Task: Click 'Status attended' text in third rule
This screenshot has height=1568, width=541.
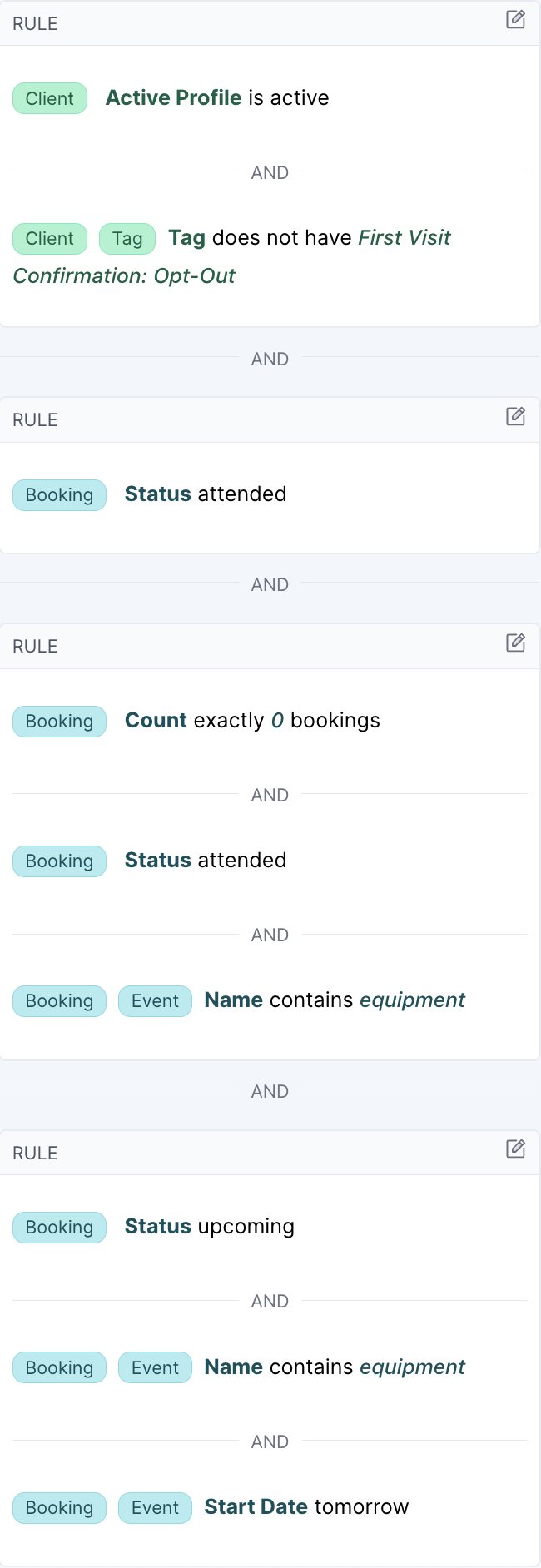Action: point(206,861)
